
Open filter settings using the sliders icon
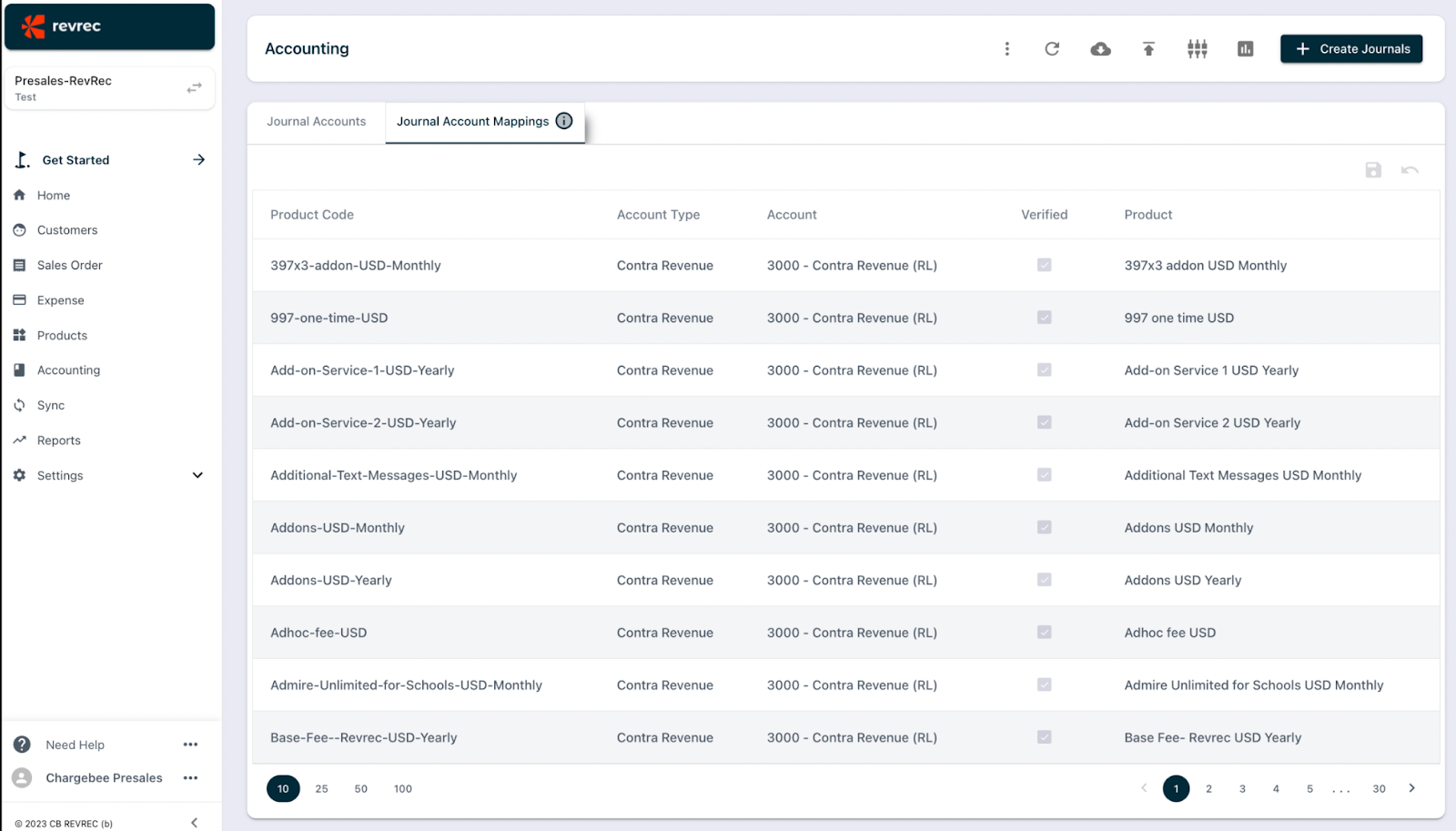pyautogui.click(x=1196, y=48)
